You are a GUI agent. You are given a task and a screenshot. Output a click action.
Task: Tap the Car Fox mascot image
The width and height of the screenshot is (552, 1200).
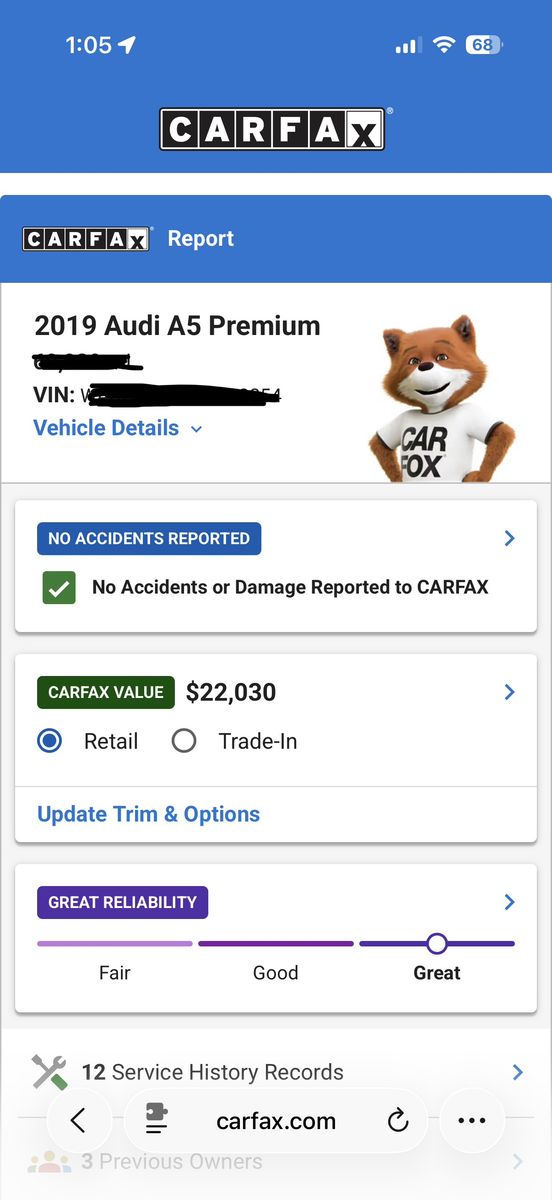(x=440, y=398)
